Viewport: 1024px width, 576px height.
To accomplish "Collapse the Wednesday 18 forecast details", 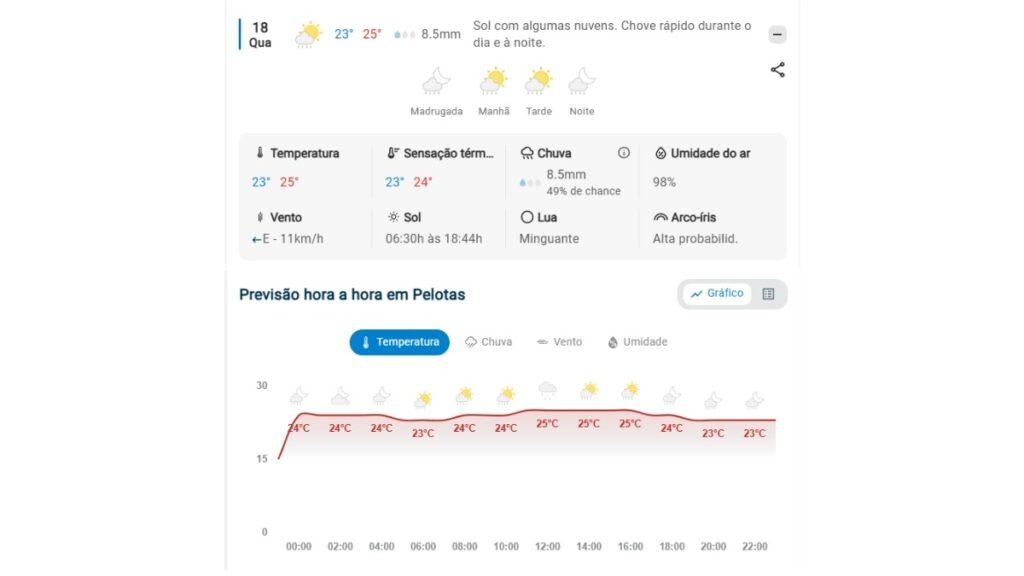I will click(x=777, y=34).
